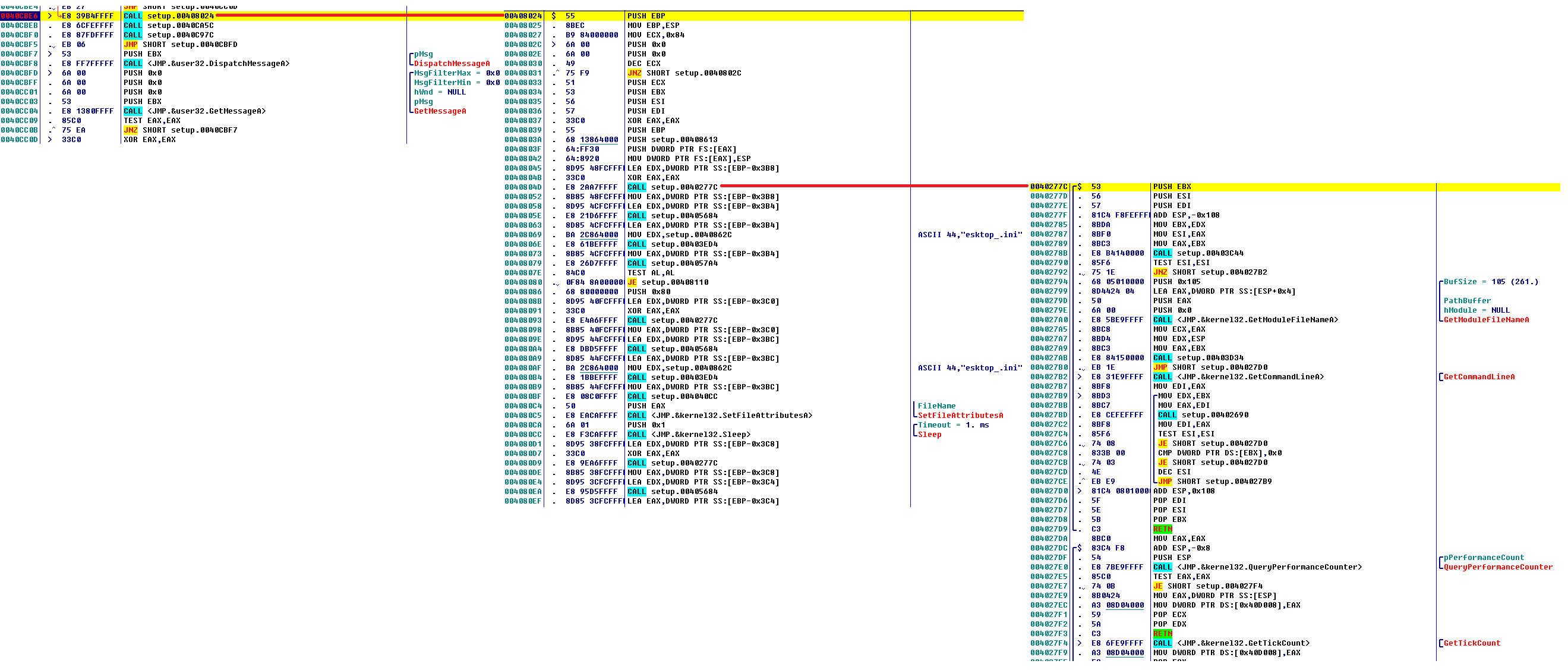The image size is (1568, 670).
Task: Click the jump arrow marker at address 0040CBF7
Action: coord(50,54)
